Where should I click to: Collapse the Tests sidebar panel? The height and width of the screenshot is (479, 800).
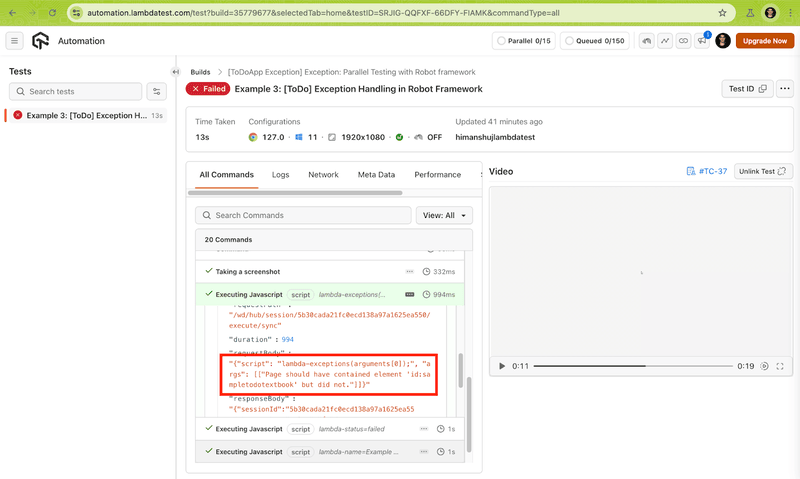[175, 72]
